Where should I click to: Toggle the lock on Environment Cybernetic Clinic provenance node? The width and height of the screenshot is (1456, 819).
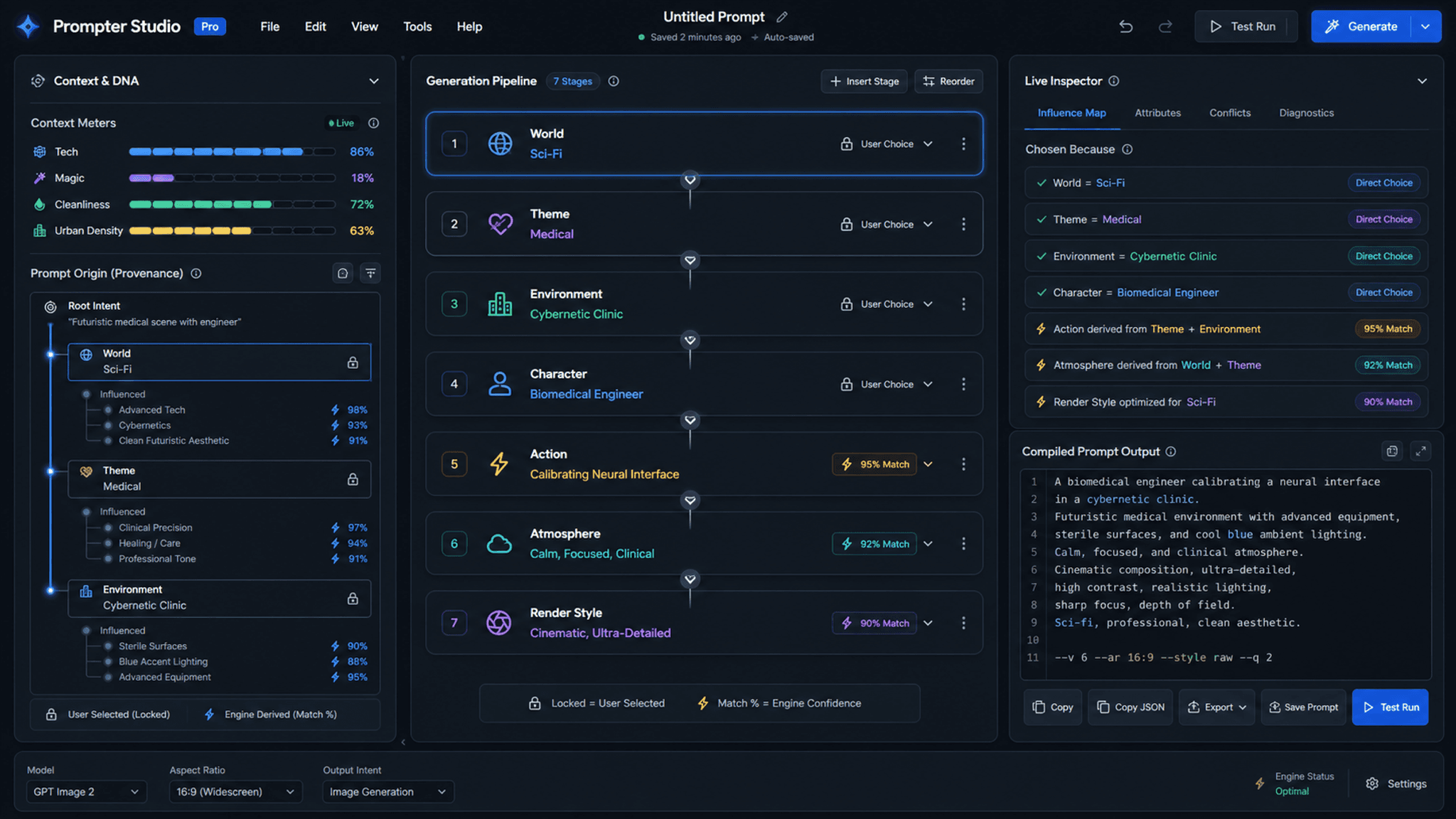point(353,599)
